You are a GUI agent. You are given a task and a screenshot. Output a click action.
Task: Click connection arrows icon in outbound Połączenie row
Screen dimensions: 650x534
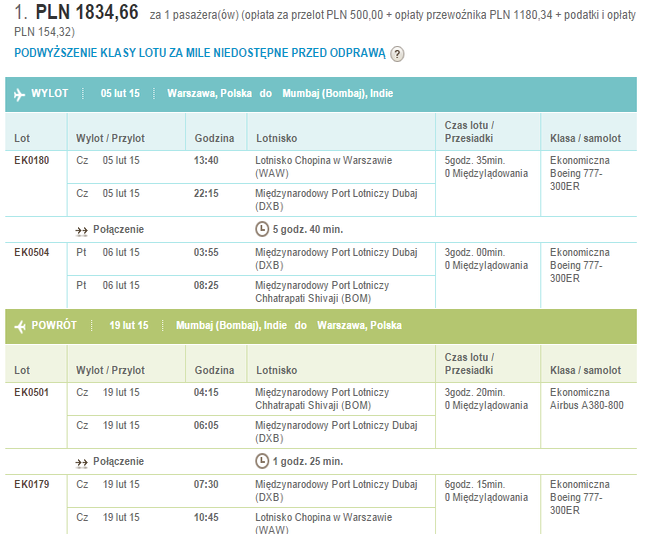point(82,231)
